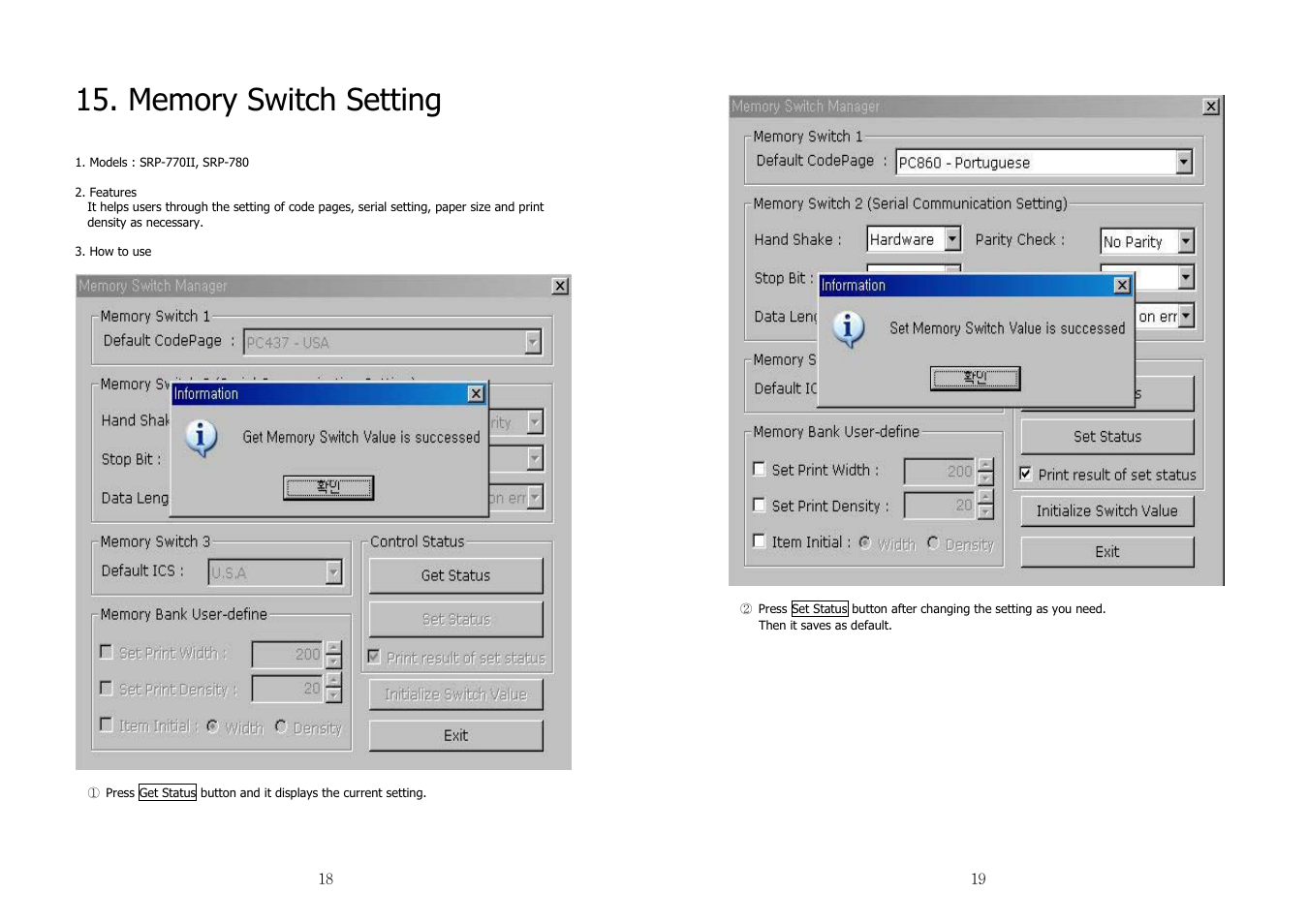Decrease print density stepper in left window
1308x924 pixels.
click(x=333, y=695)
